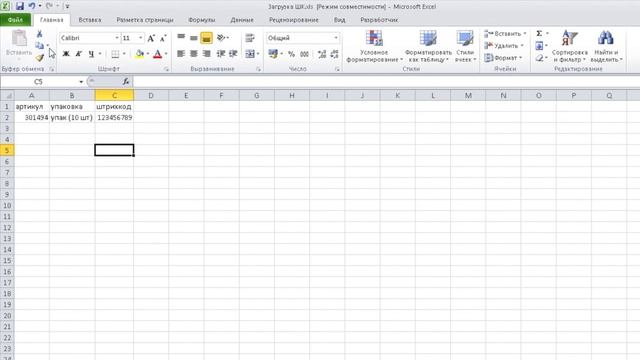Increase decimal places
640x360 pixels.
[322, 54]
